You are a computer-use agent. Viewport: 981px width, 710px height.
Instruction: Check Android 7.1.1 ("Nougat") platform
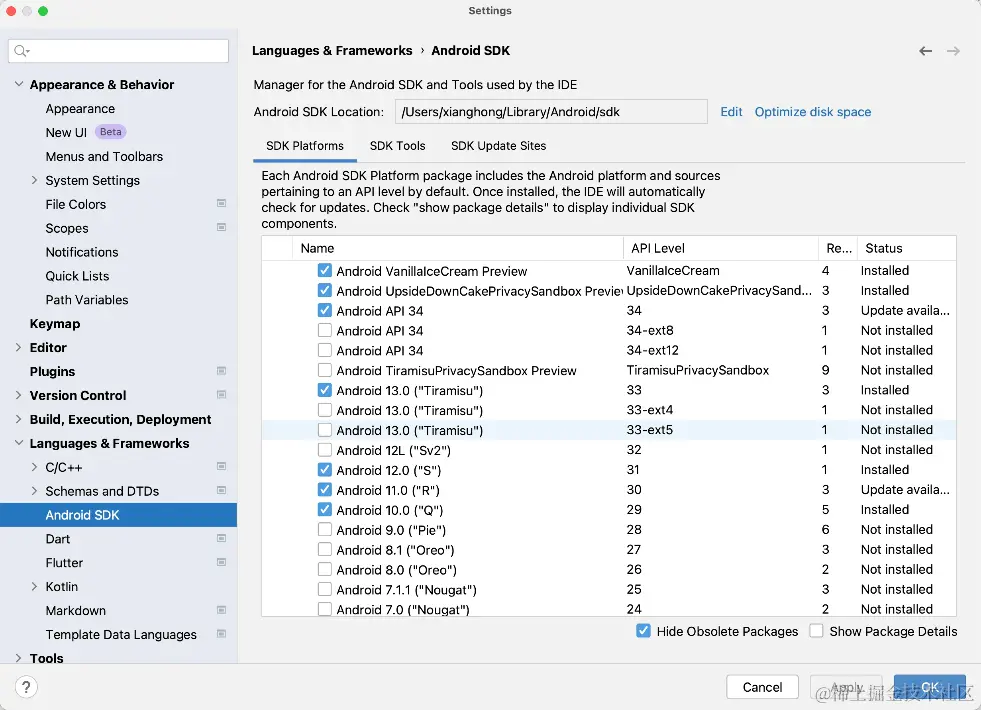coord(325,589)
